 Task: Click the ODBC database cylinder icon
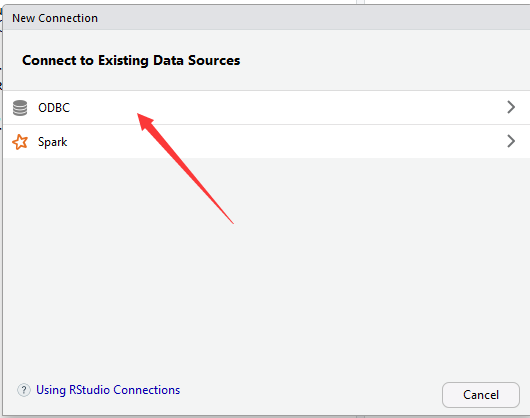[20, 108]
